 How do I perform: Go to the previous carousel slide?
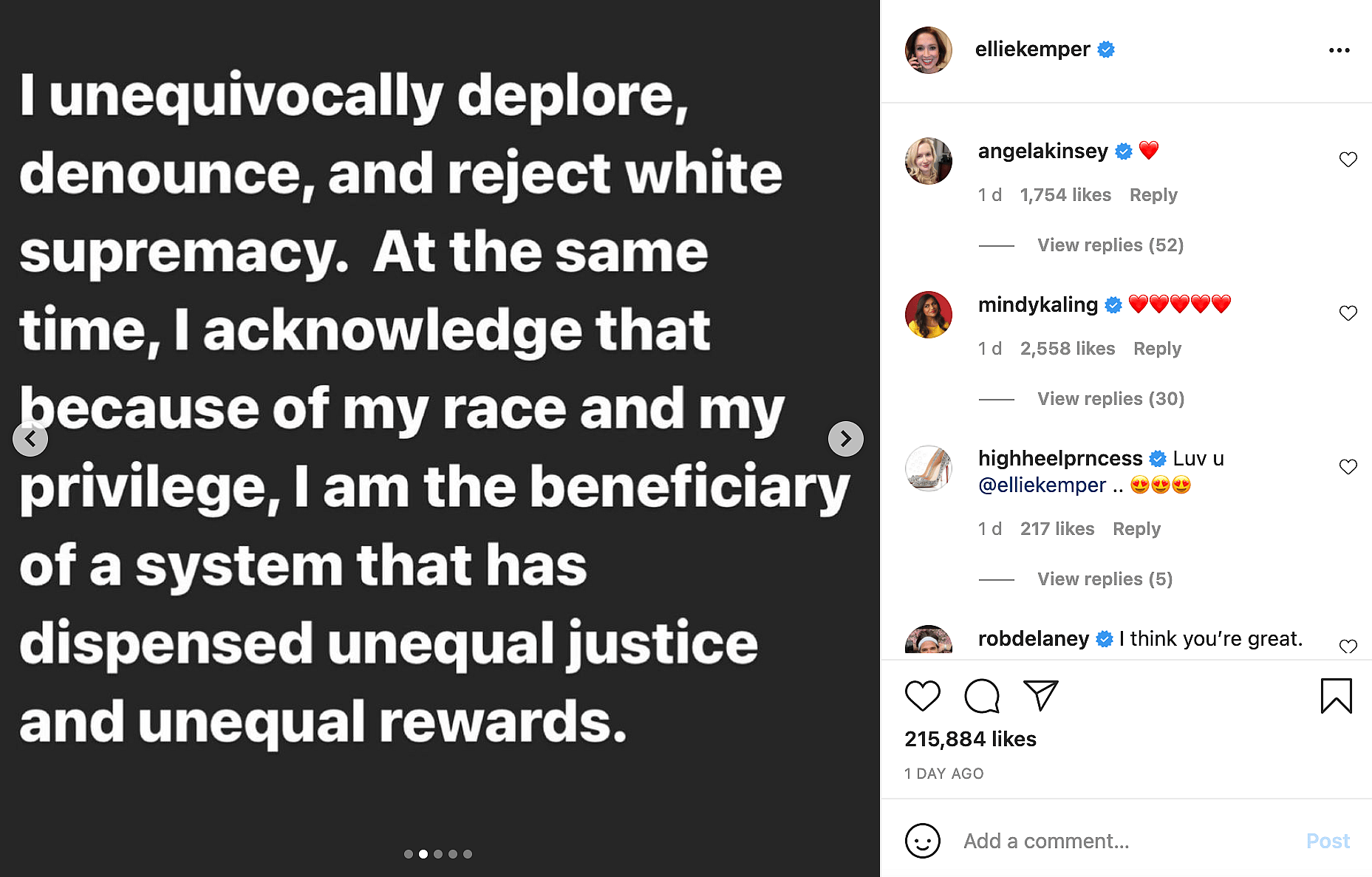click(x=30, y=439)
